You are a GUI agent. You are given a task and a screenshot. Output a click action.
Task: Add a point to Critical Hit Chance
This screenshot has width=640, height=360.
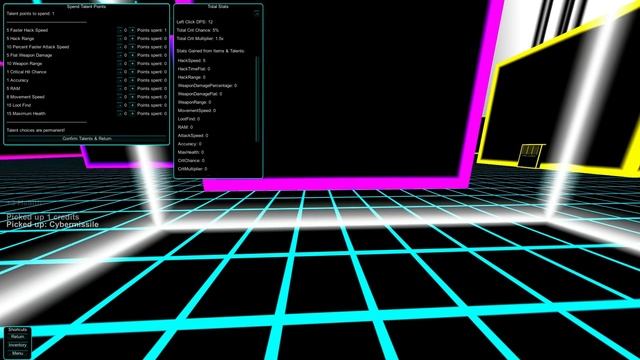point(132,72)
